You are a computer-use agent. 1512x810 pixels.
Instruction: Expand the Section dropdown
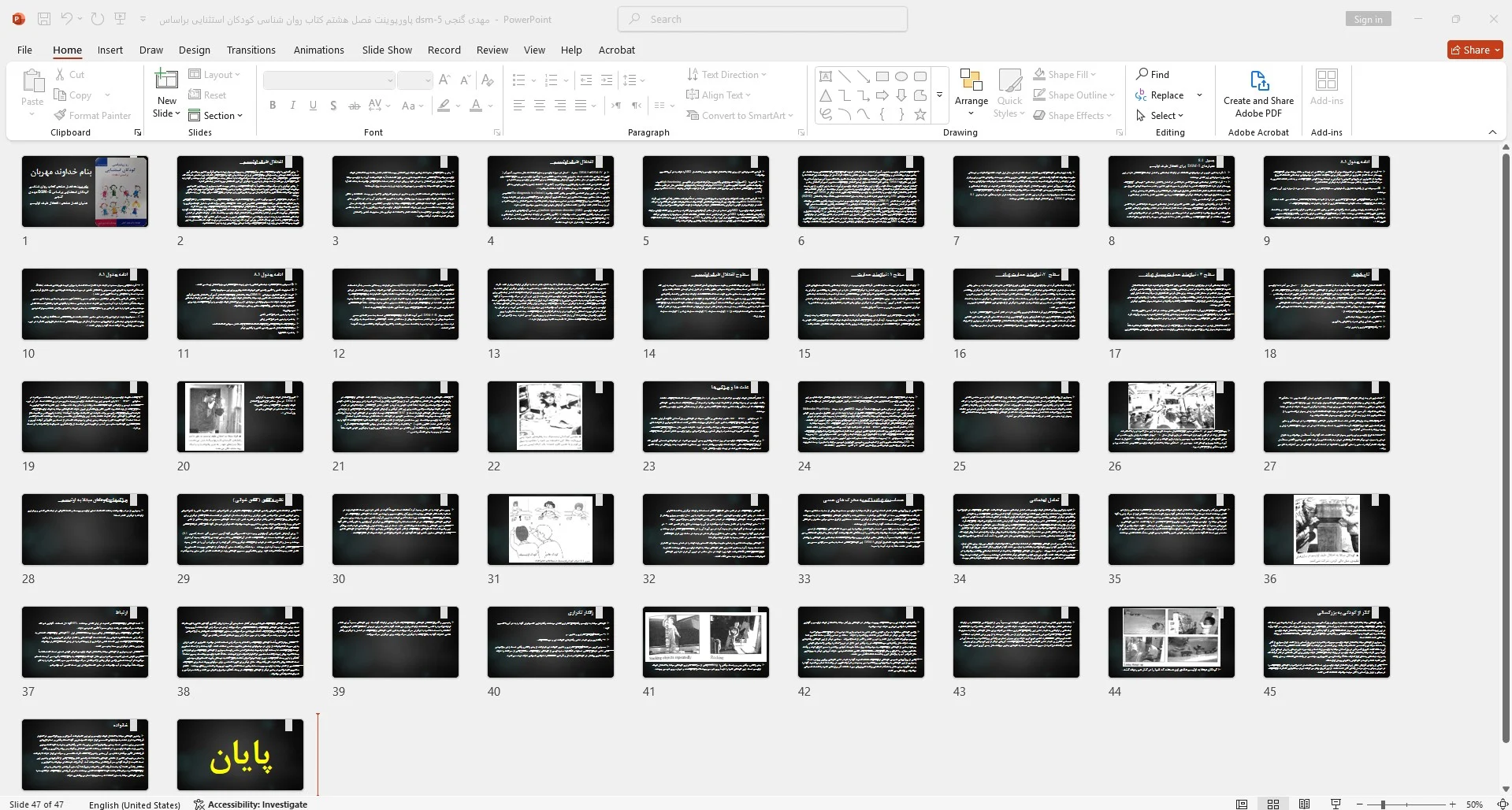click(215, 115)
